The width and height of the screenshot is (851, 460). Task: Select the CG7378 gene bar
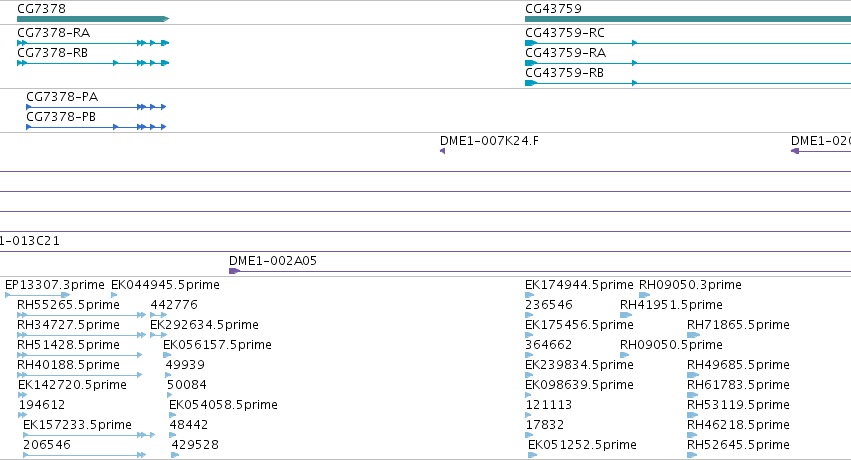93,19
